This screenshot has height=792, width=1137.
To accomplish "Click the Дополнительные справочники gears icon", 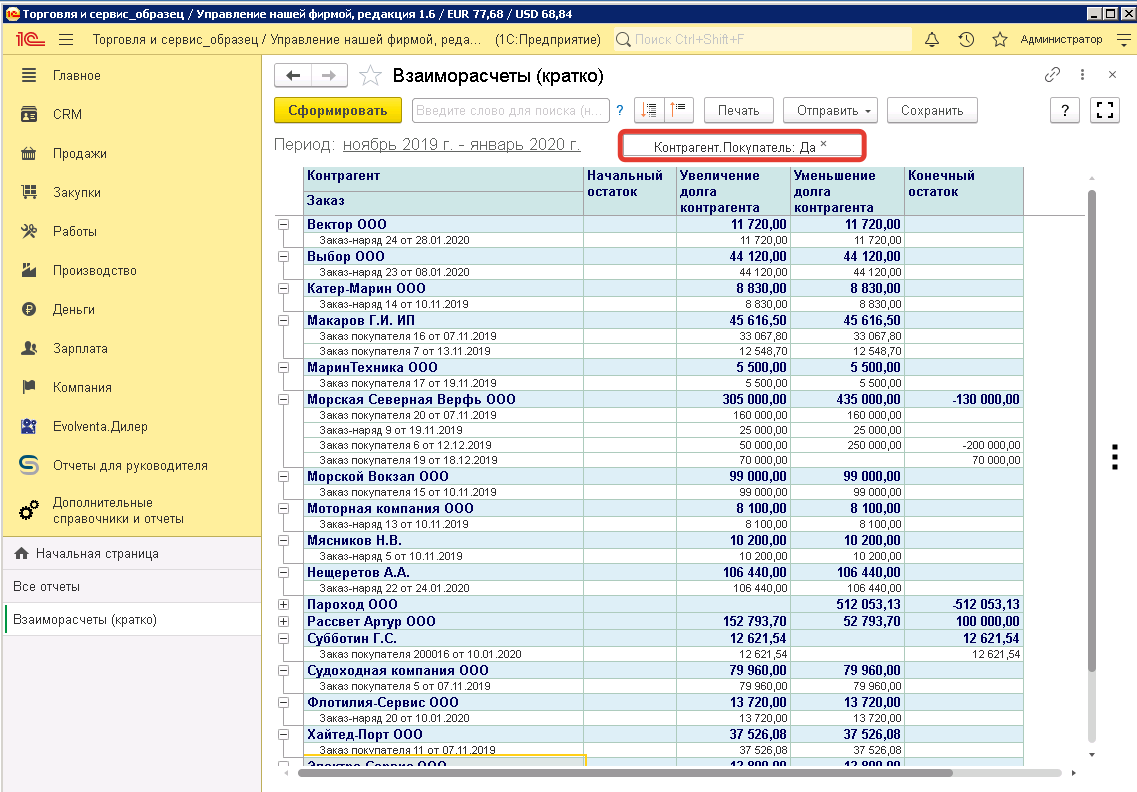I will pos(29,511).
